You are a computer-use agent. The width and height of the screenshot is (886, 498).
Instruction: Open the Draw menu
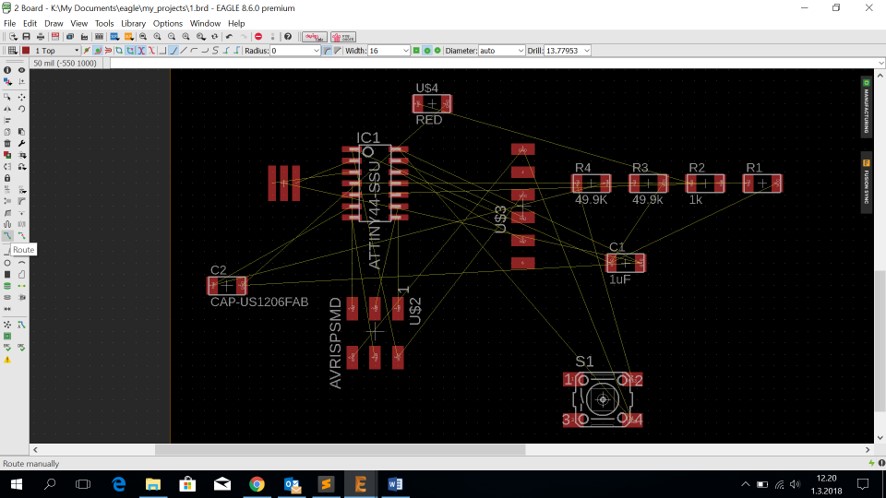coord(54,23)
